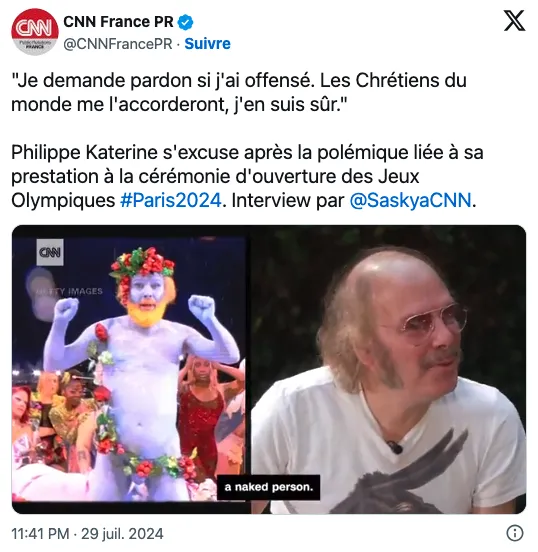Open the X logo in the corner
This screenshot has width=538, height=552.
(514, 21)
